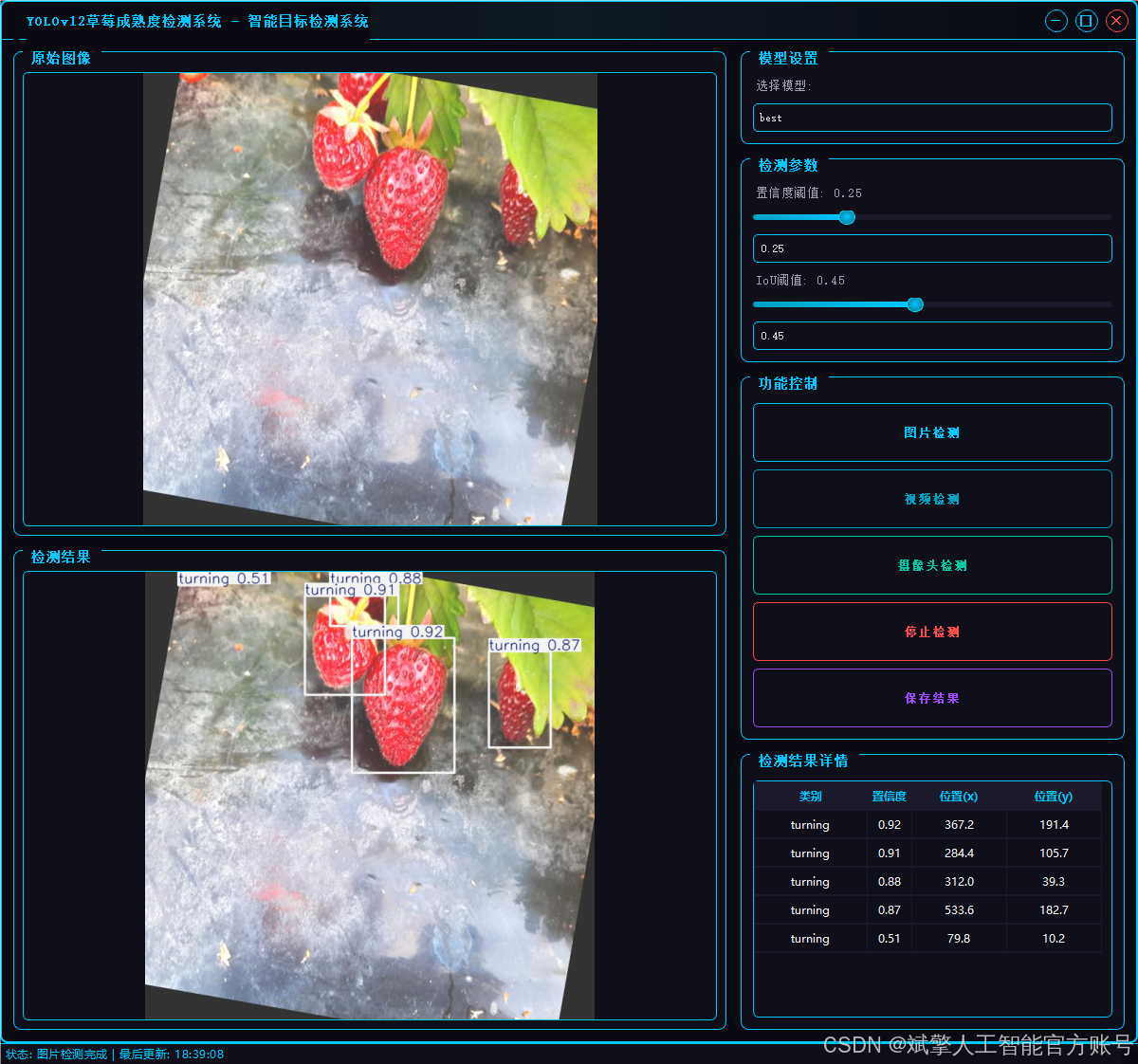The height and width of the screenshot is (1064, 1138).
Task: Click the 置信度阈值: 0.25 label
Action: (x=809, y=193)
